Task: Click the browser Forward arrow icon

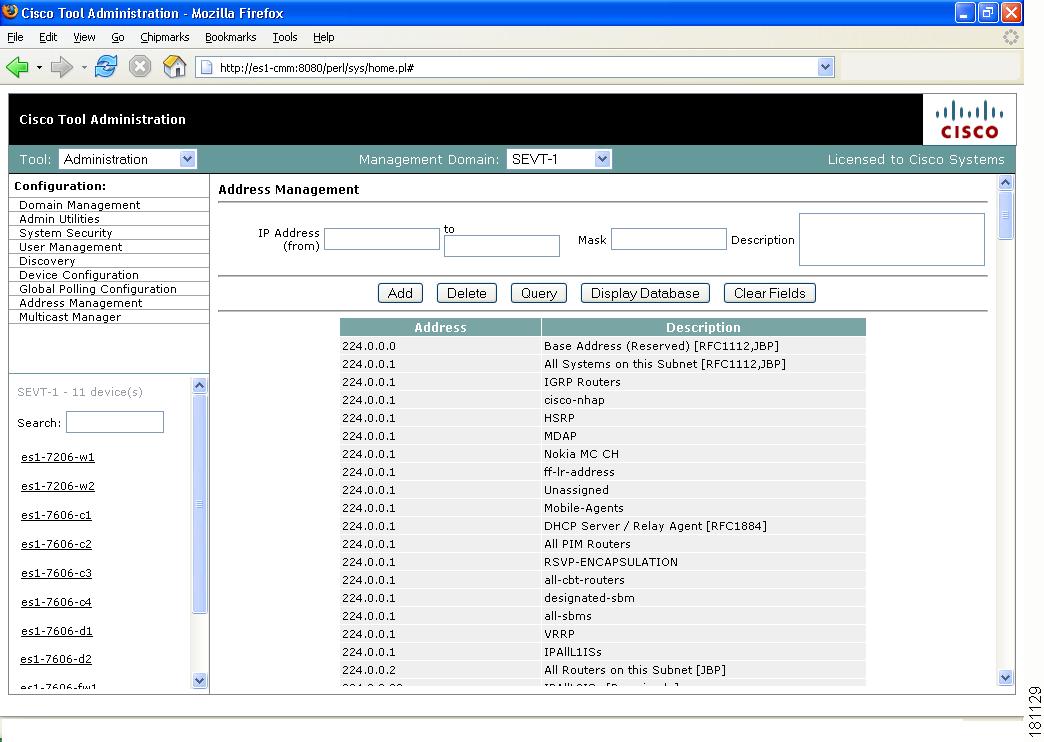Action: point(61,67)
